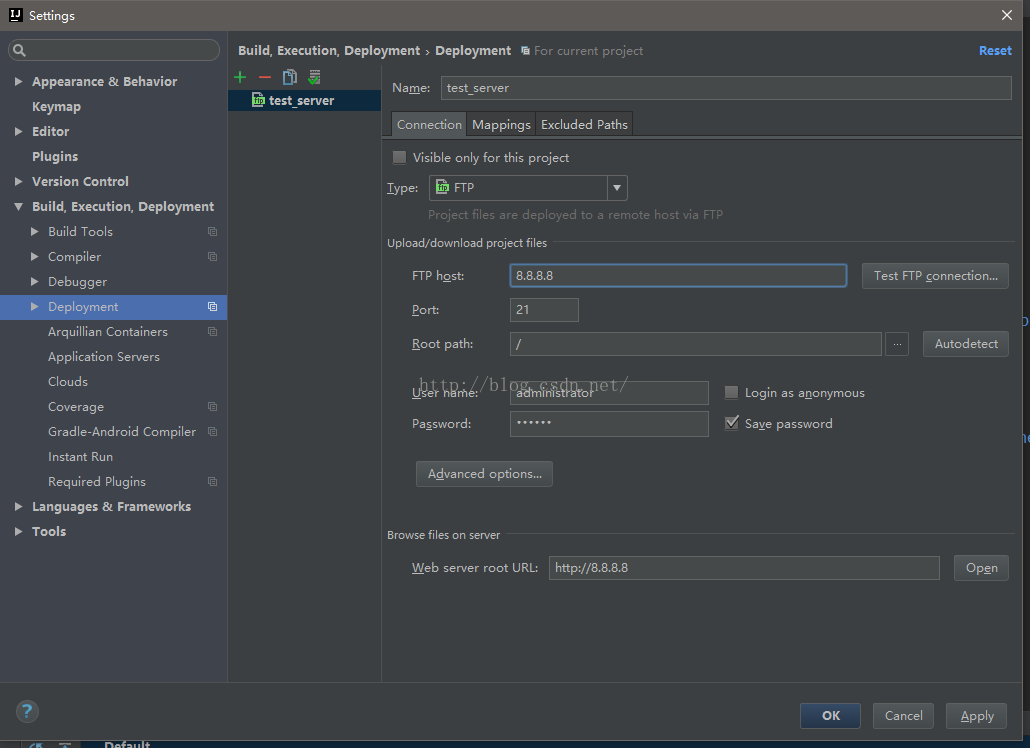This screenshot has width=1030, height=748.
Task: Click project-level icon beside Arquillian Containers
Action: (212, 332)
